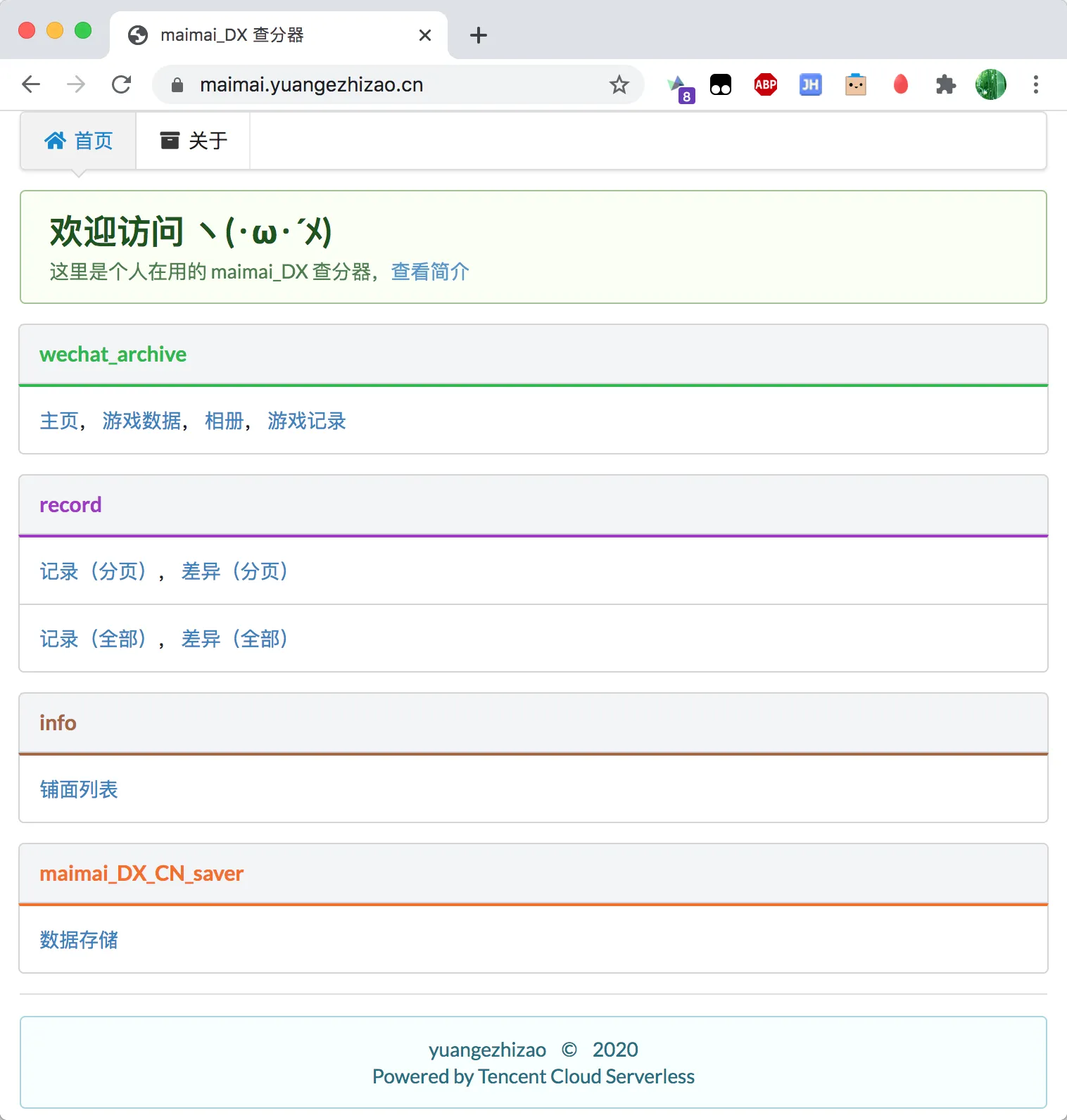Open the 铺面列表 link under info

pyautogui.click(x=79, y=789)
